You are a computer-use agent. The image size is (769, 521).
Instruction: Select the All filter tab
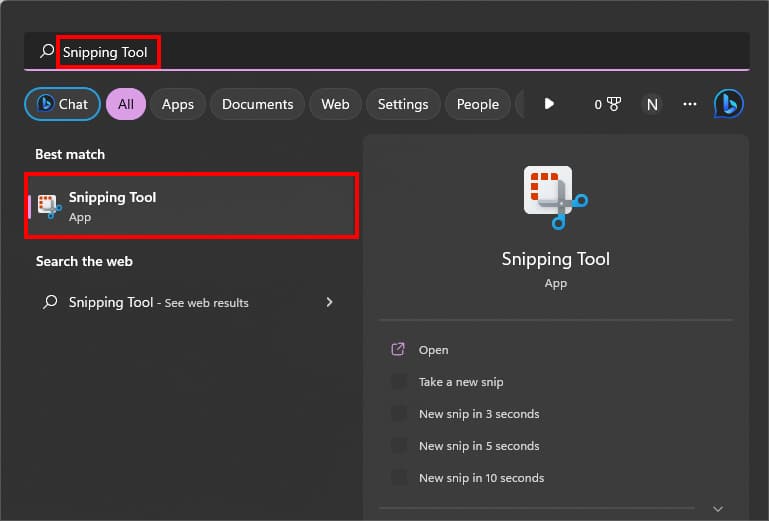click(x=126, y=104)
